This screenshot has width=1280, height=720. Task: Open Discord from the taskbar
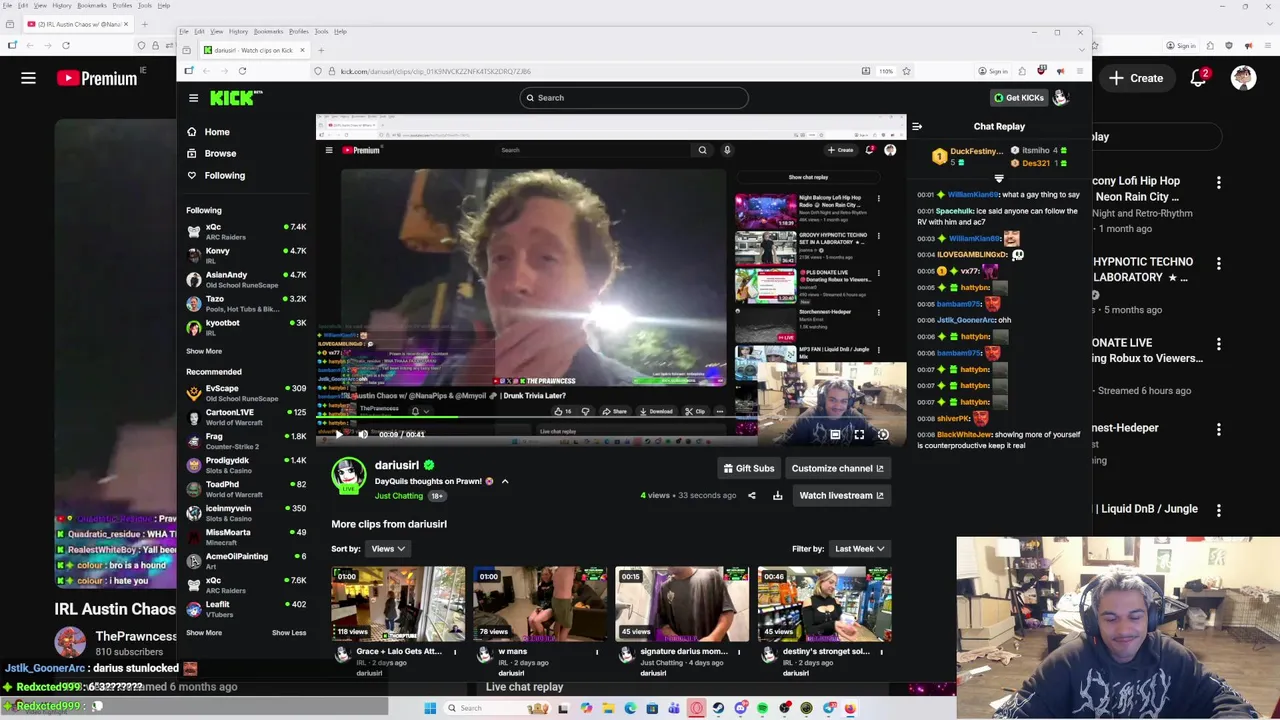pyautogui.click(x=740, y=708)
